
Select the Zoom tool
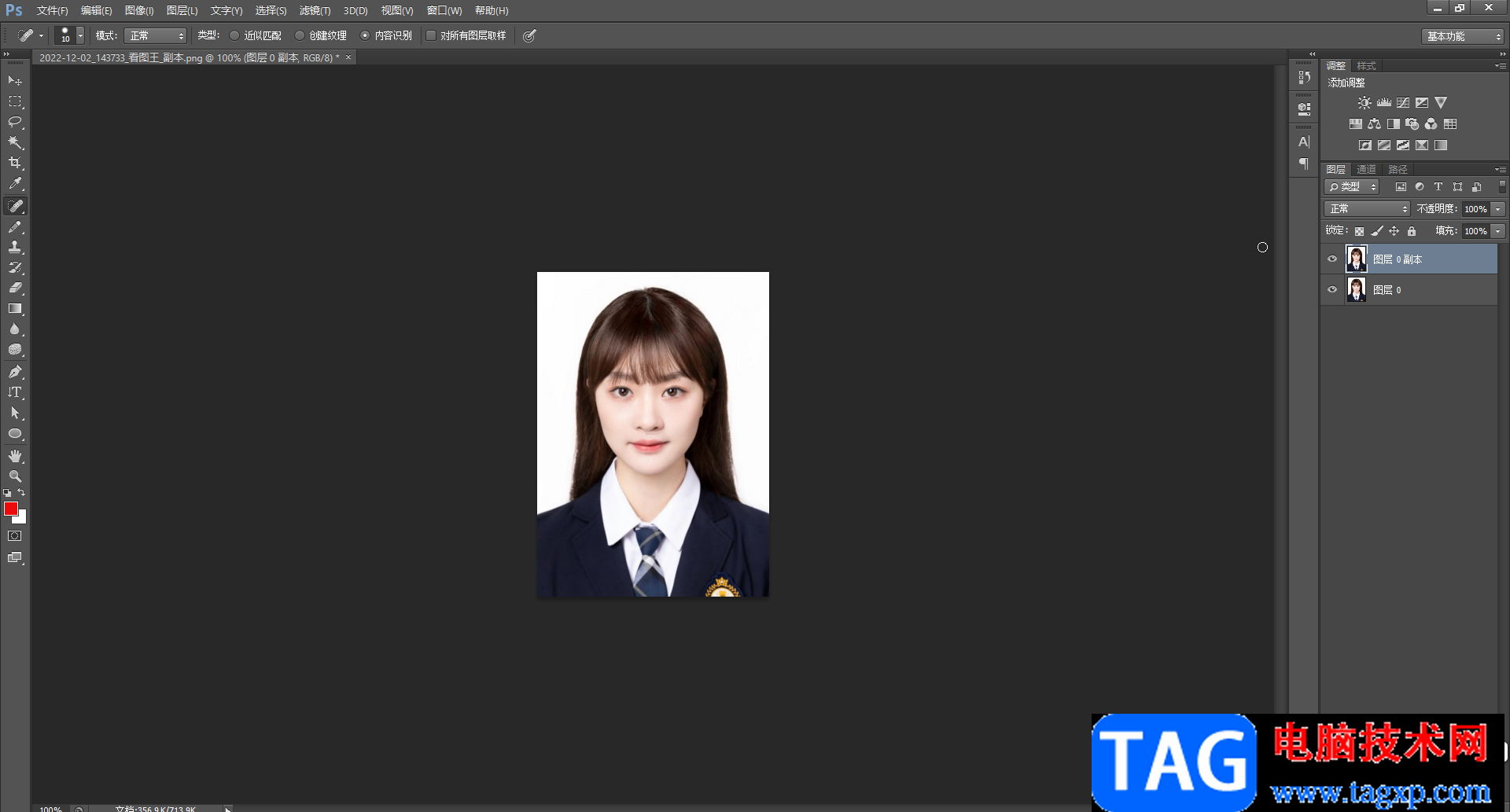coord(15,476)
